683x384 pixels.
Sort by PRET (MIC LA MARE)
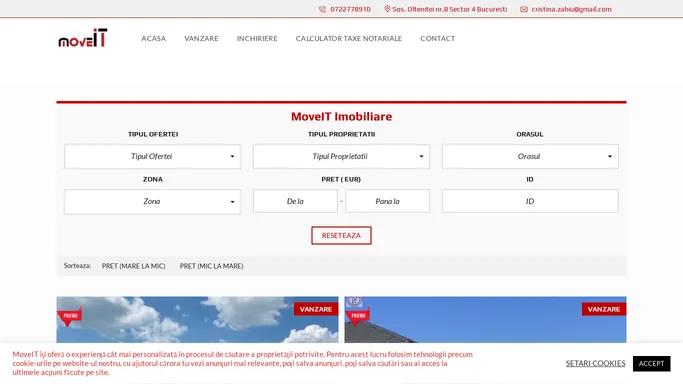(212, 266)
